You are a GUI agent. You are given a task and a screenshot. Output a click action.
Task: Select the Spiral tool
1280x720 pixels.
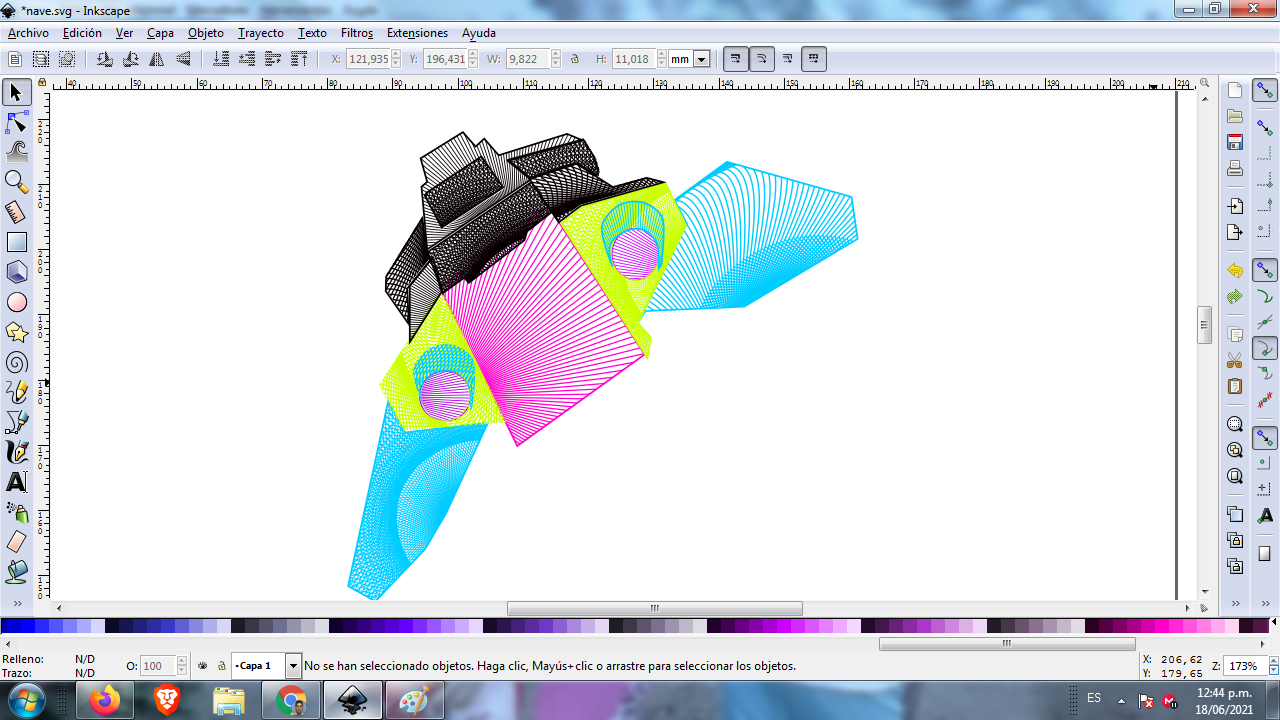[16, 362]
